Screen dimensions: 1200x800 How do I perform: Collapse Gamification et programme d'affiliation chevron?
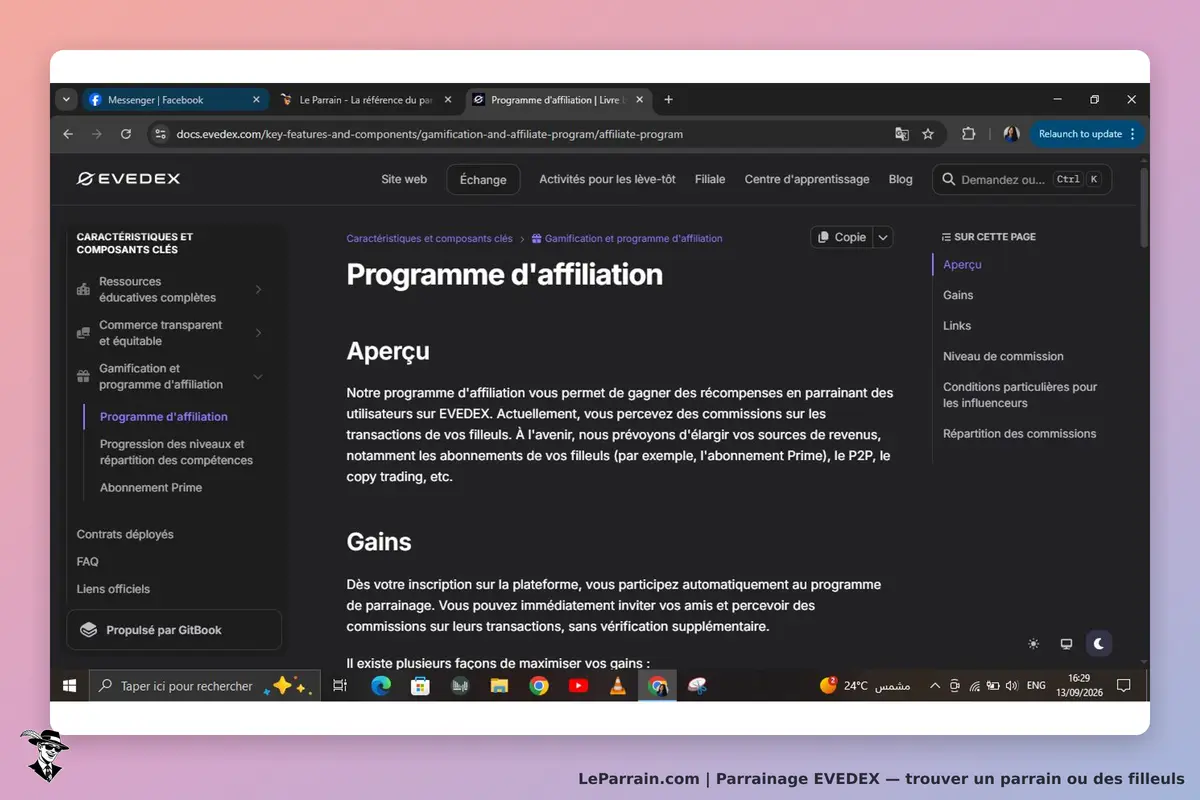[258, 377]
